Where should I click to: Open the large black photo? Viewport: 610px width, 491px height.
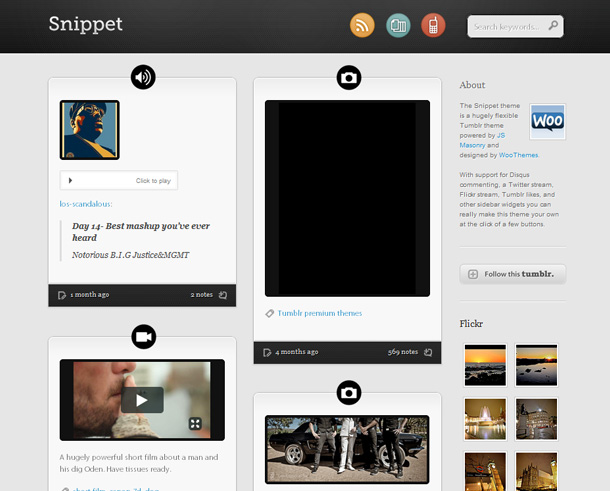coord(347,198)
